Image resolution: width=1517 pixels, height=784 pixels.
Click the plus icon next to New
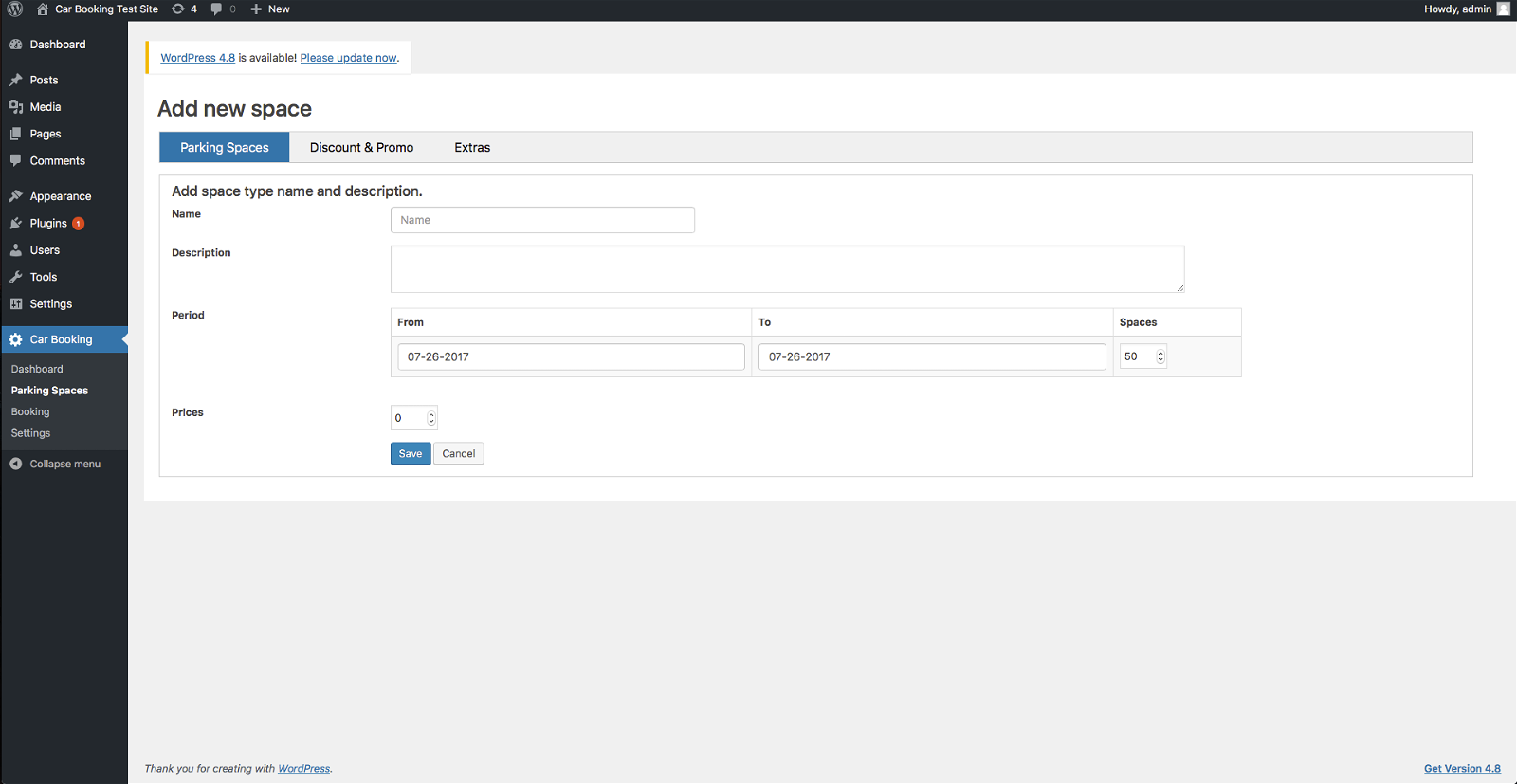(x=256, y=9)
